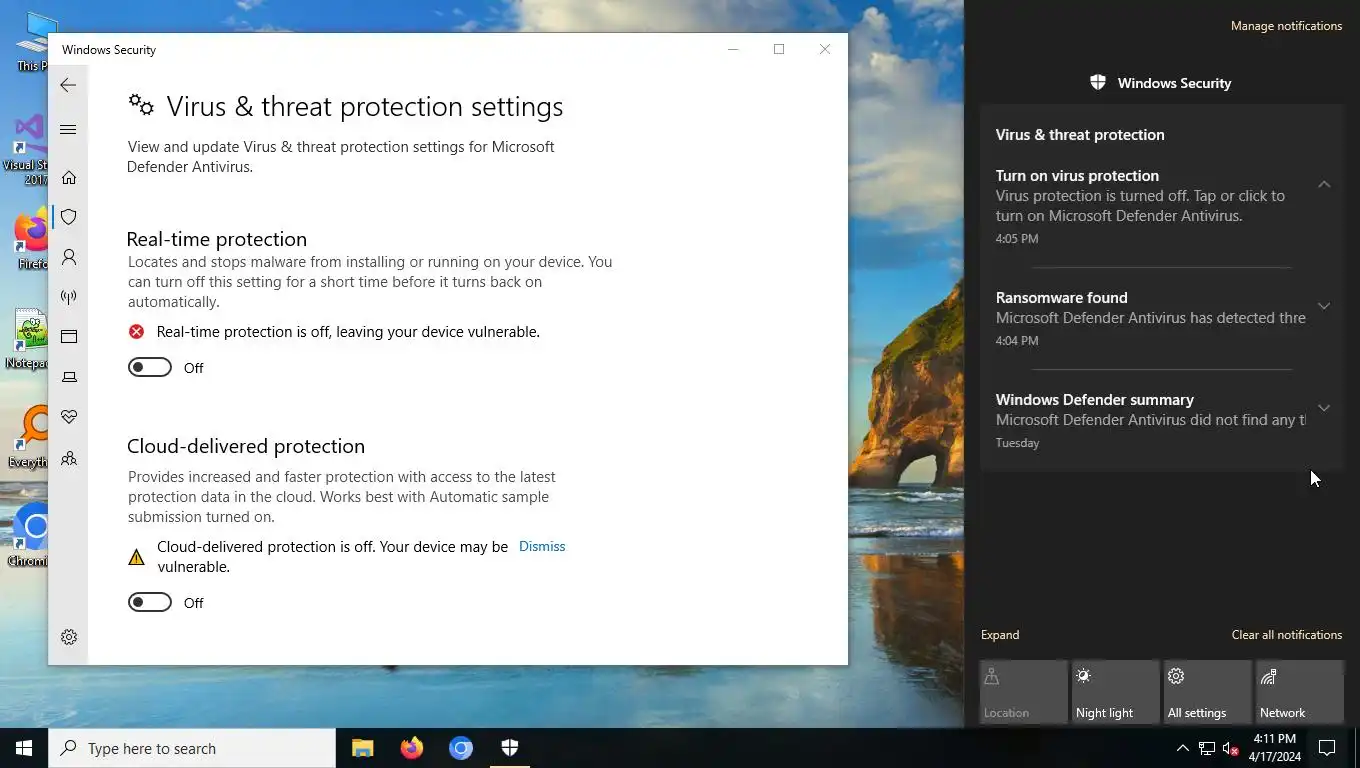Open Family options sidebar icon
The height and width of the screenshot is (768, 1360).
click(69, 459)
